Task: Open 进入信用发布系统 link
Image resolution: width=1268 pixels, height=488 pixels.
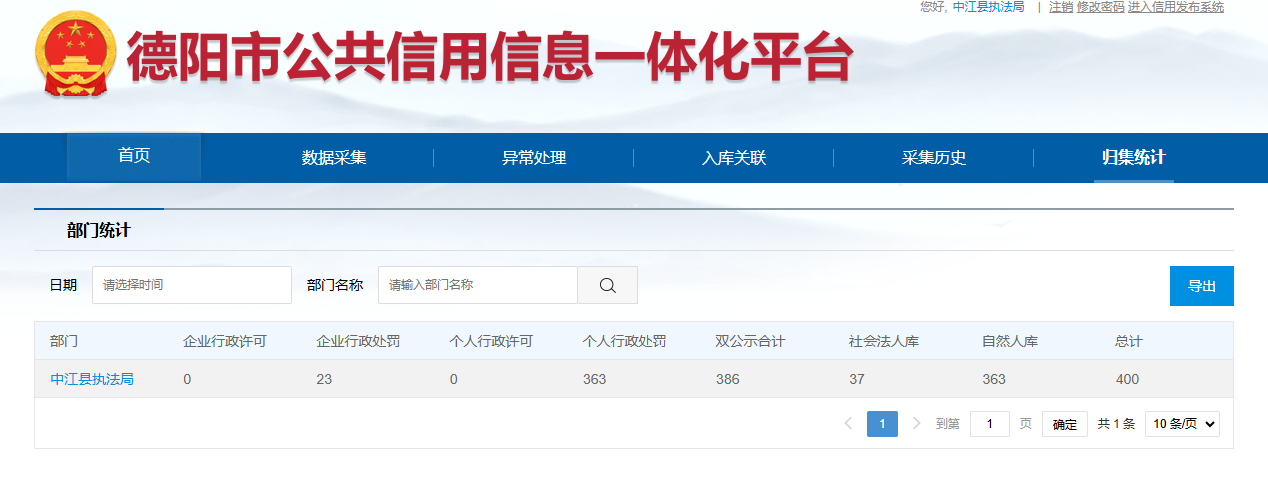Action: [1176, 7]
